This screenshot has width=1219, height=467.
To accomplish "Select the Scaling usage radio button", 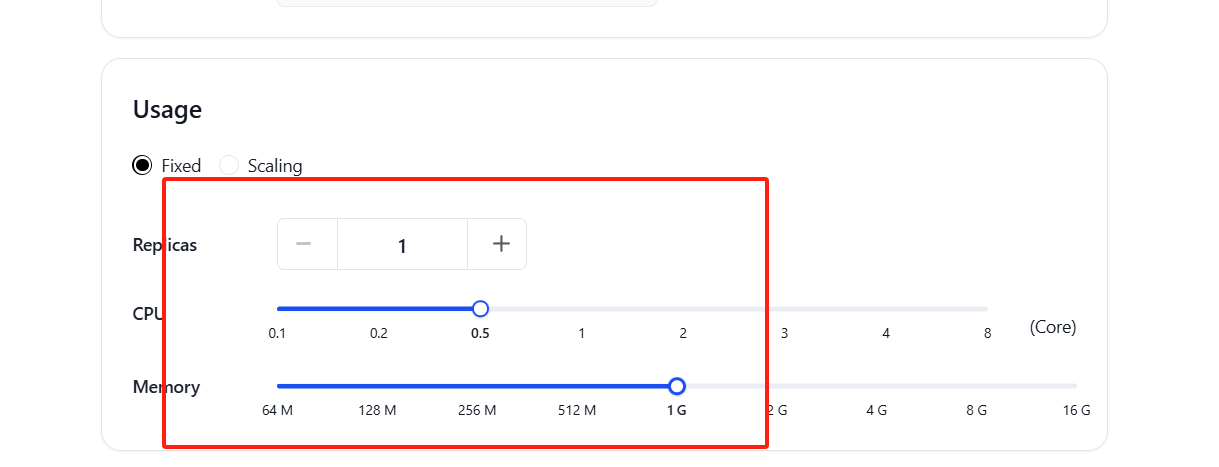I will [x=229, y=165].
